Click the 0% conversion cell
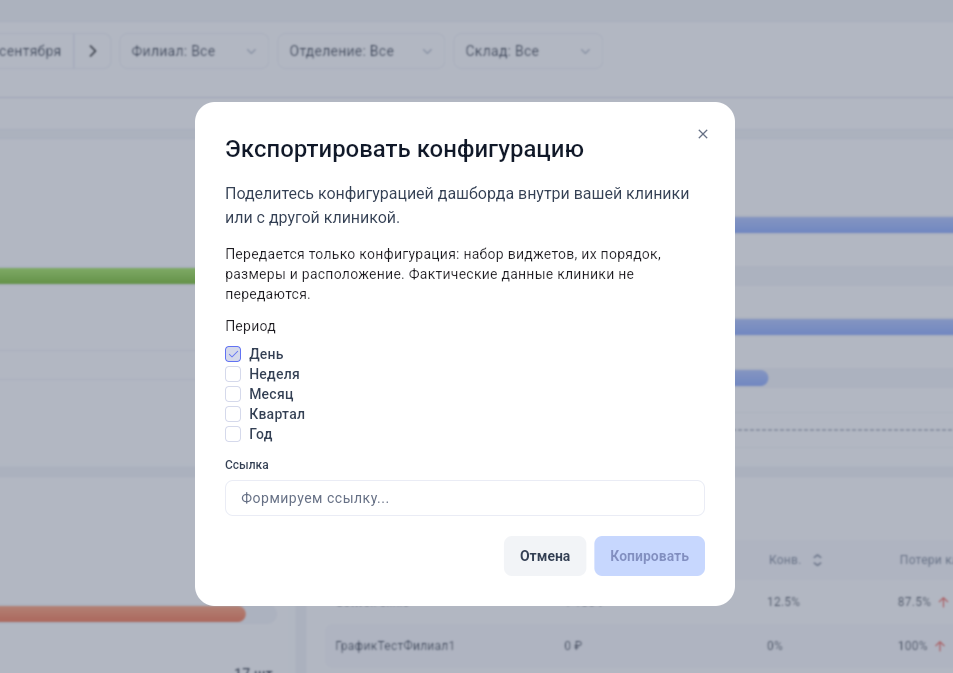 [774, 646]
